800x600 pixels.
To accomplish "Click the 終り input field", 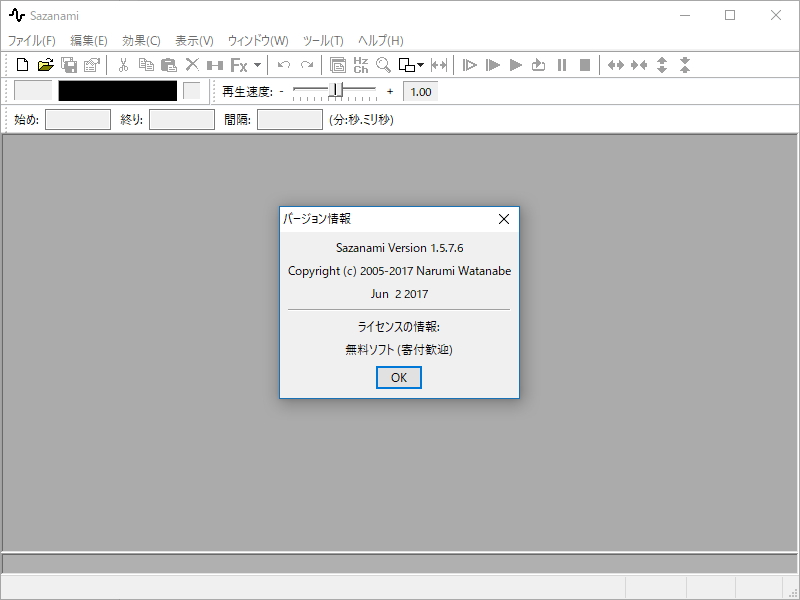I will point(182,119).
